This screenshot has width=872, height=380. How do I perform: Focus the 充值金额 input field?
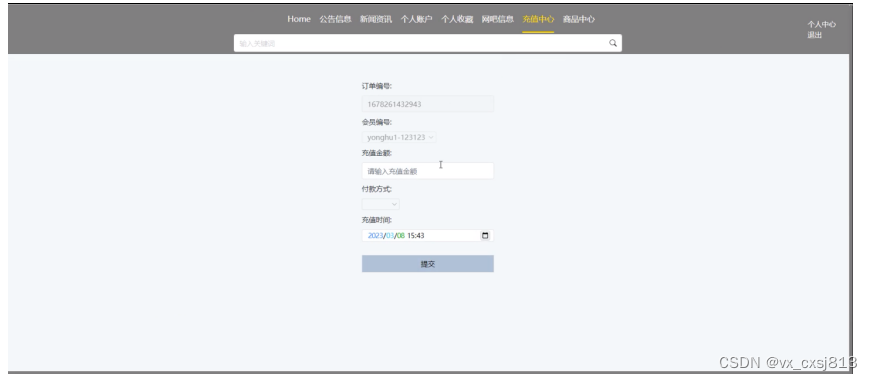click(x=428, y=171)
